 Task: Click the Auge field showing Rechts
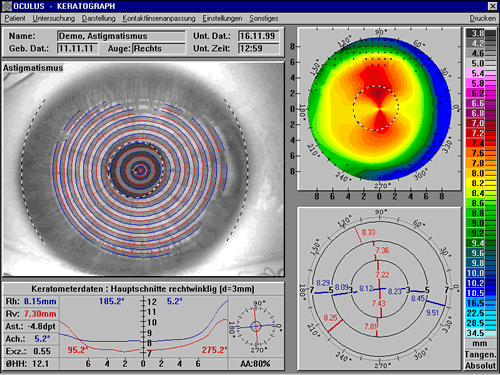pos(159,48)
